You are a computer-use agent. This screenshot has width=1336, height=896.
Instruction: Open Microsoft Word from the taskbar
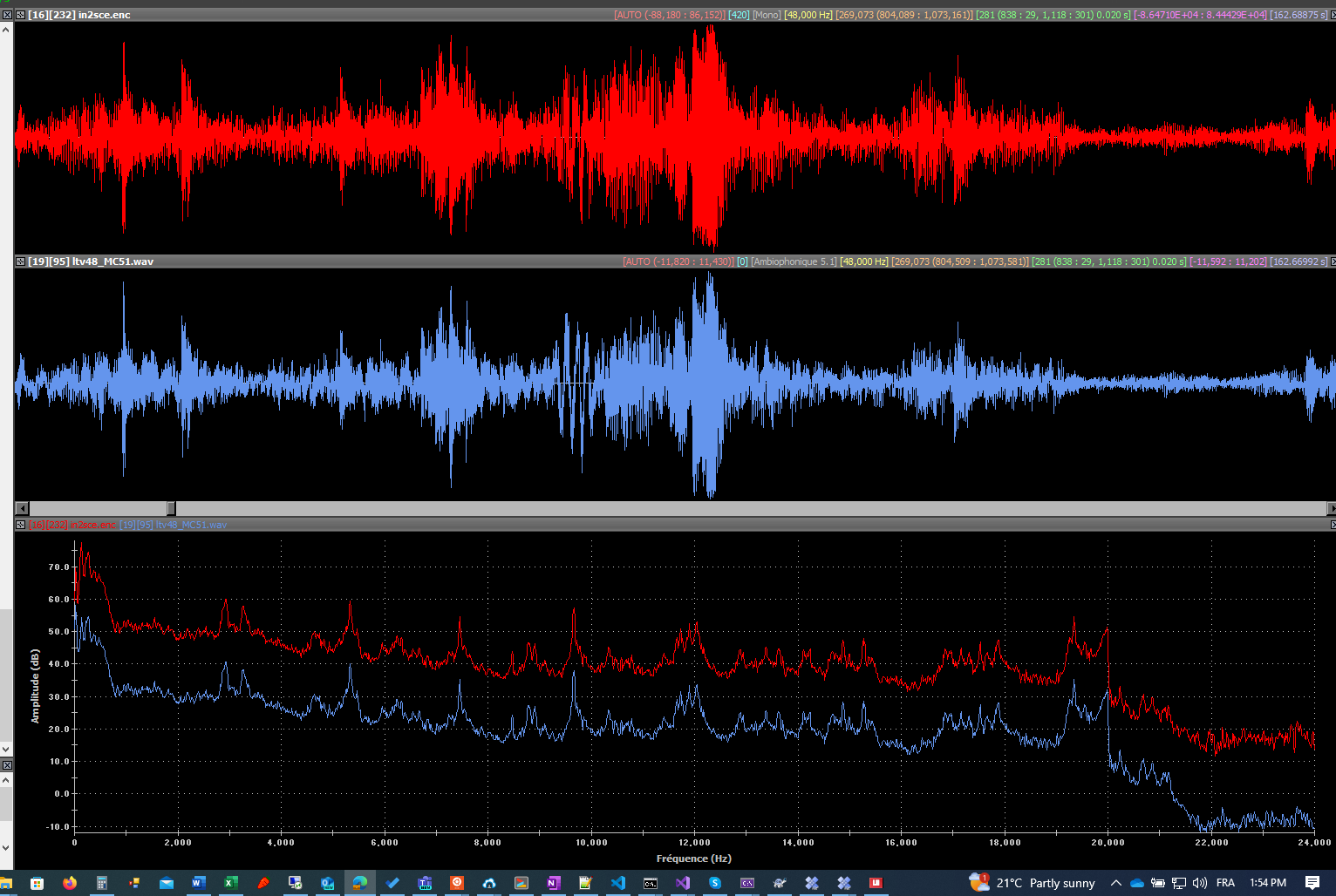[x=198, y=883]
